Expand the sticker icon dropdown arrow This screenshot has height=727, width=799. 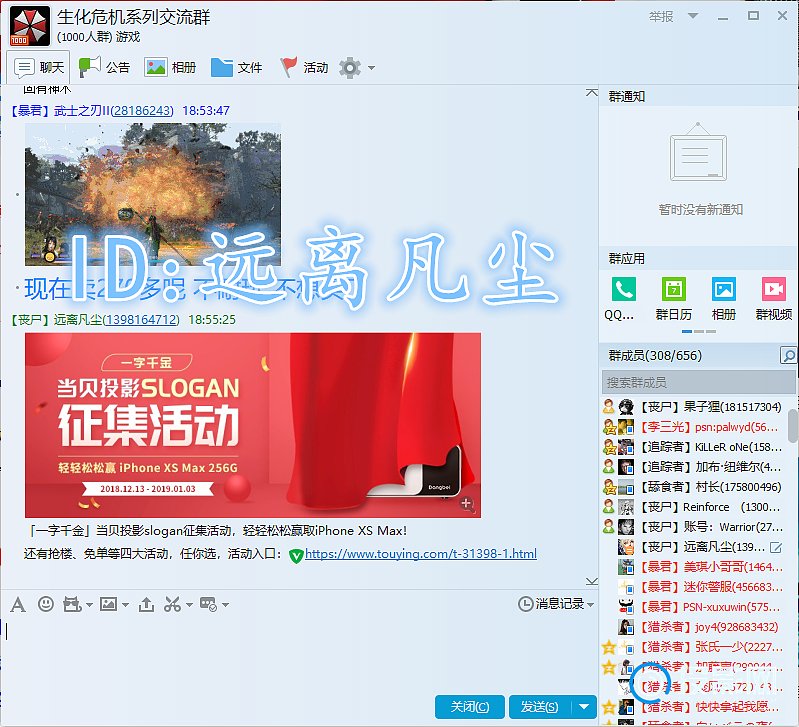point(89,605)
